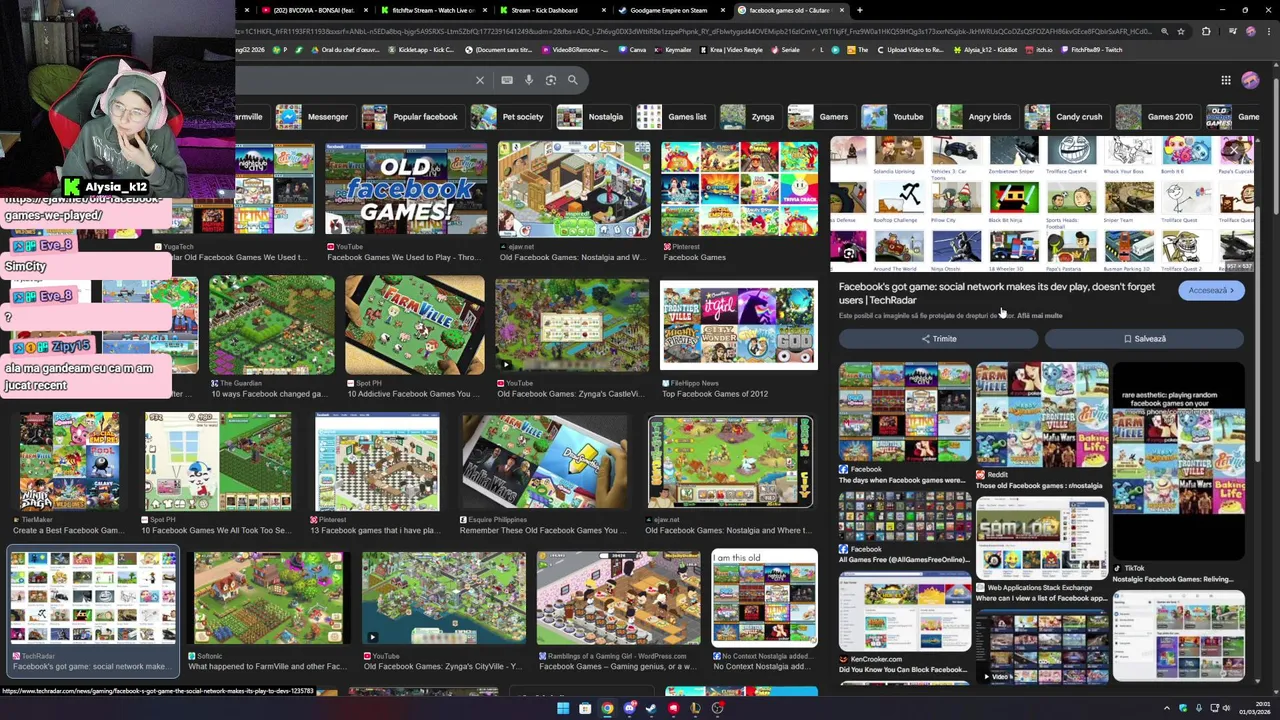Viewport: 1280px width, 720px height.
Task: Open the Esquire Philippines image result
Action: point(545,462)
